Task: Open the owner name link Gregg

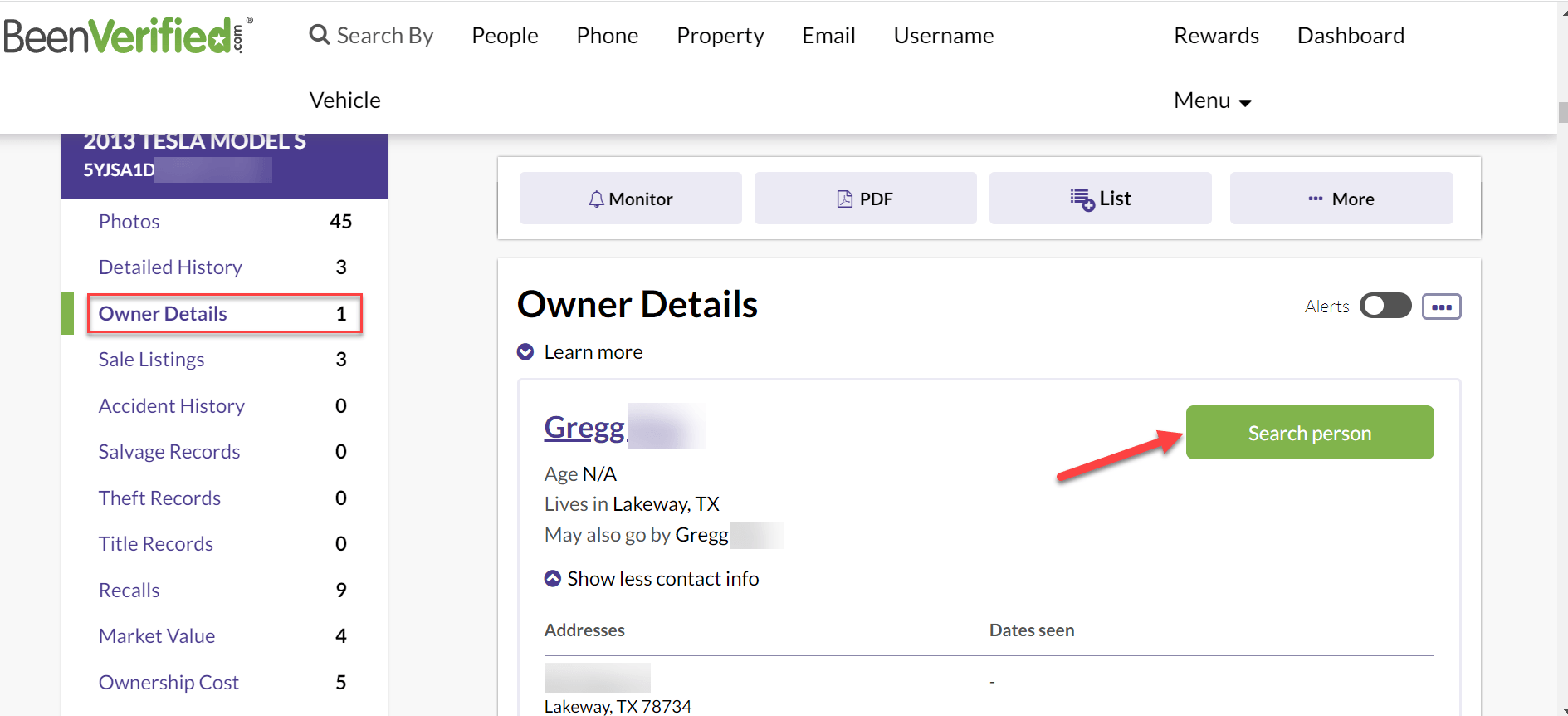Action: [584, 427]
